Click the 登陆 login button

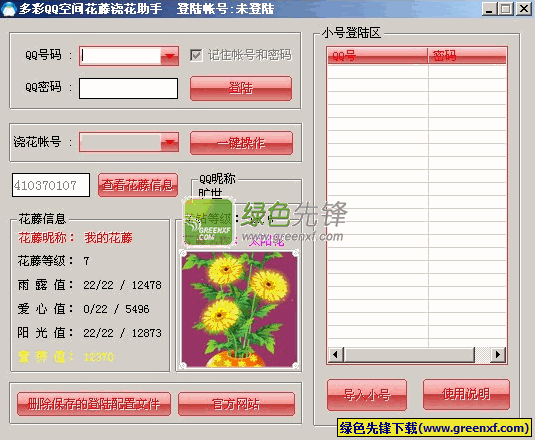tap(241, 88)
